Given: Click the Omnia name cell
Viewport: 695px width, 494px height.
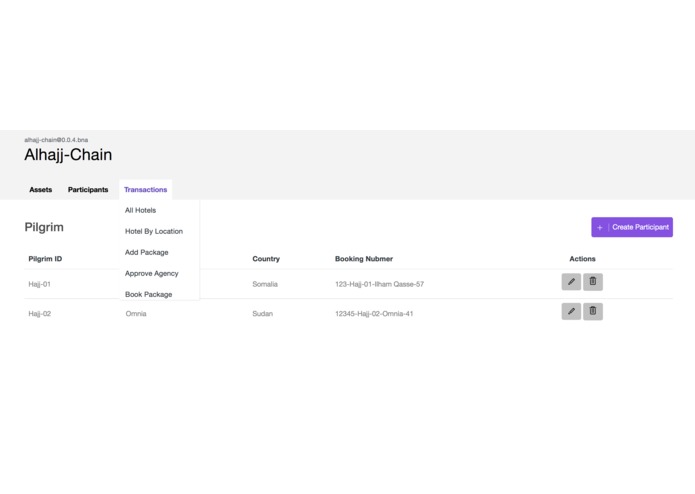Looking at the screenshot, I should tap(136, 314).
